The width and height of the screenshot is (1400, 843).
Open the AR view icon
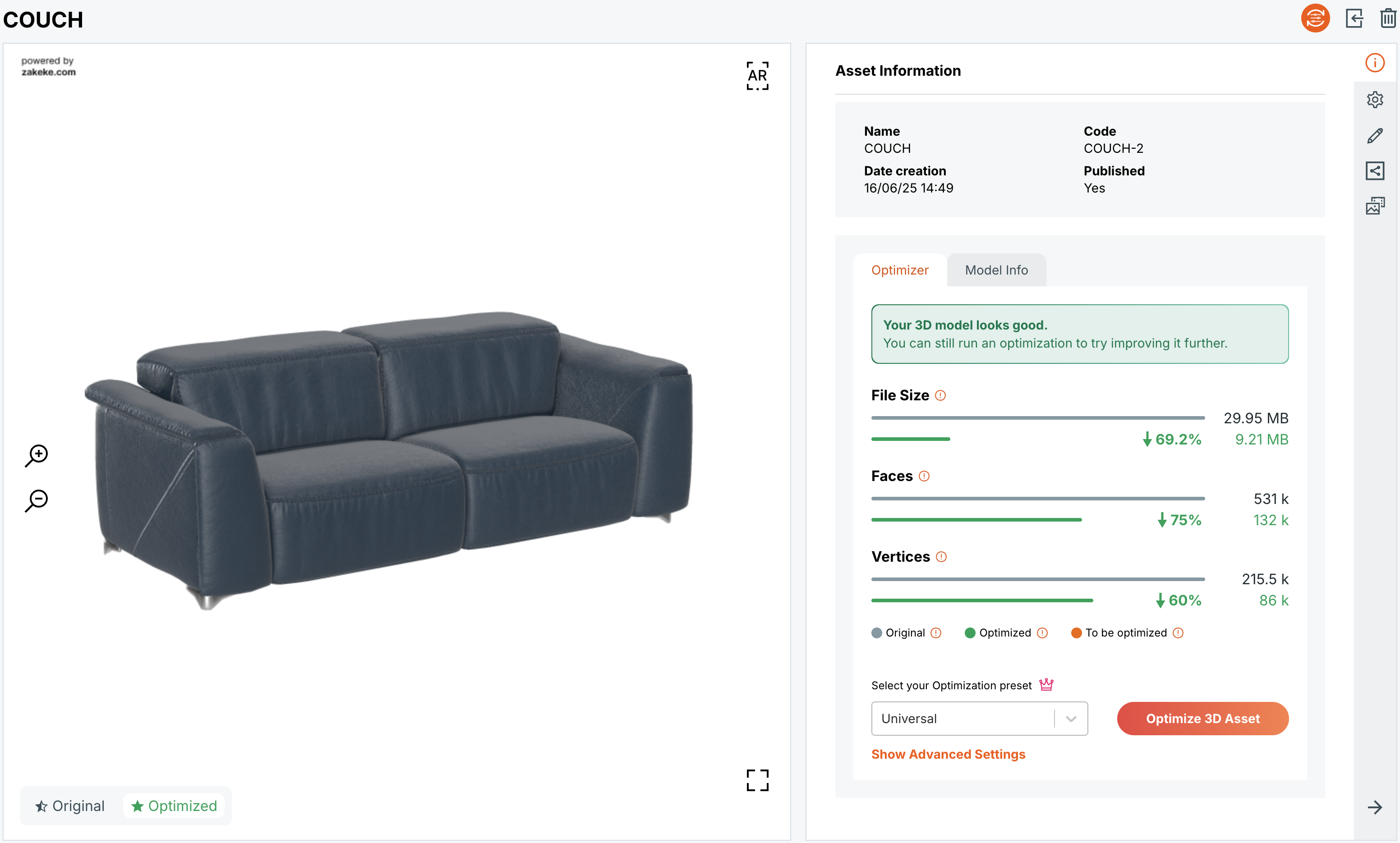(757, 76)
